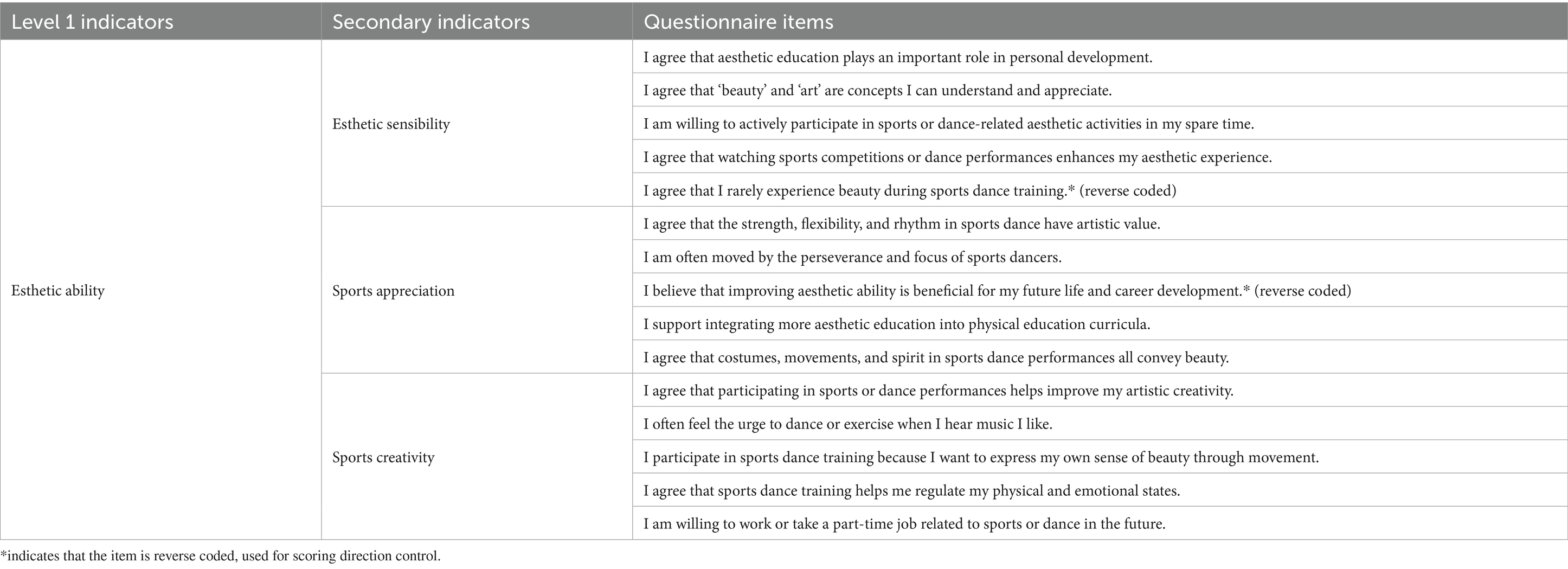Click the 'Secondary indicators' column header
Image resolution: width=1568 pixels, height=569 pixels.
coord(477,22)
